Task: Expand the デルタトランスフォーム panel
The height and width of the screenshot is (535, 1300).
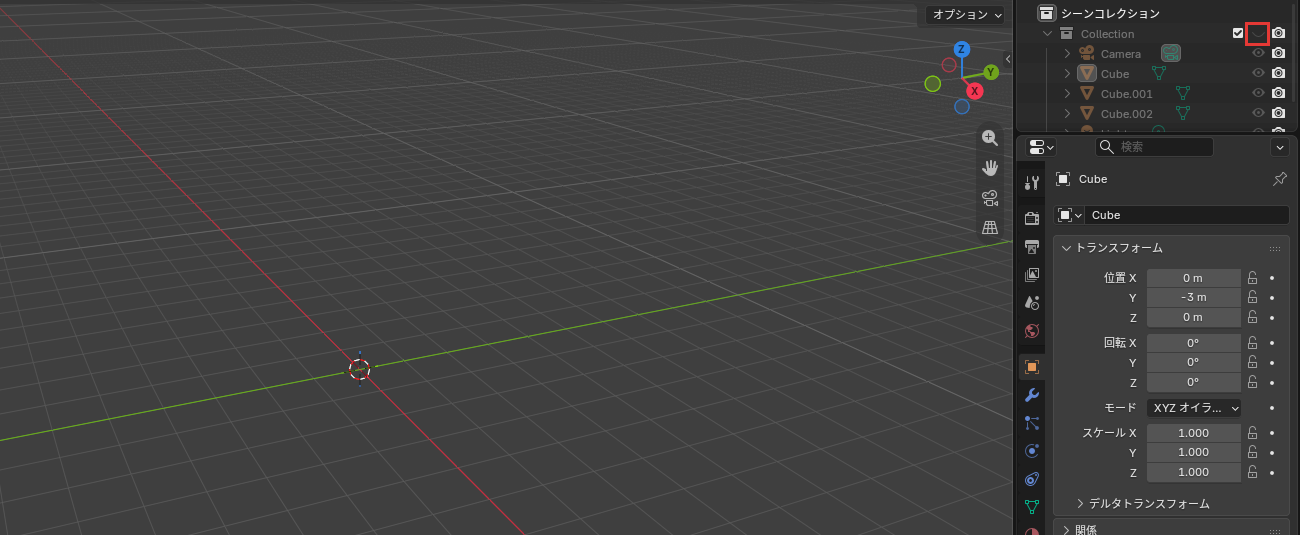Action: pyautogui.click(x=1143, y=503)
